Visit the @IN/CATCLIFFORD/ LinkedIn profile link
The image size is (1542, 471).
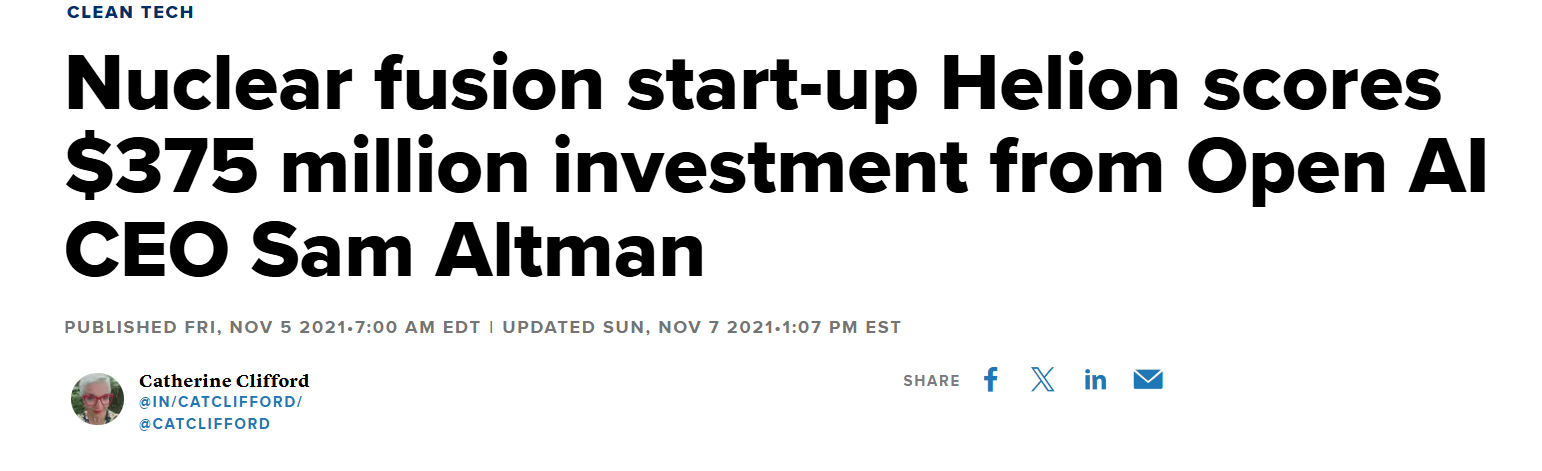click(x=220, y=402)
